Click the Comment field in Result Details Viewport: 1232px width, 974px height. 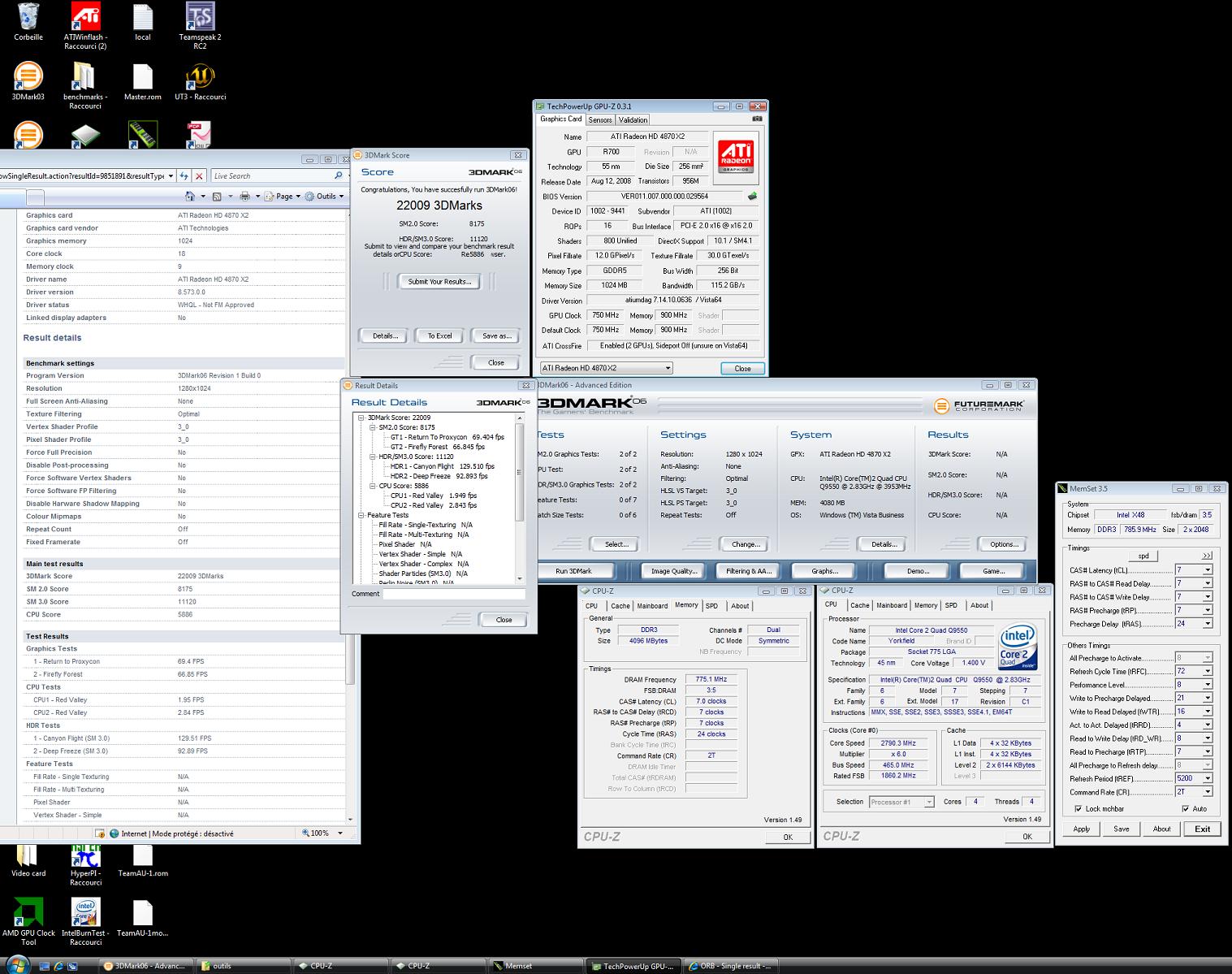click(x=454, y=594)
